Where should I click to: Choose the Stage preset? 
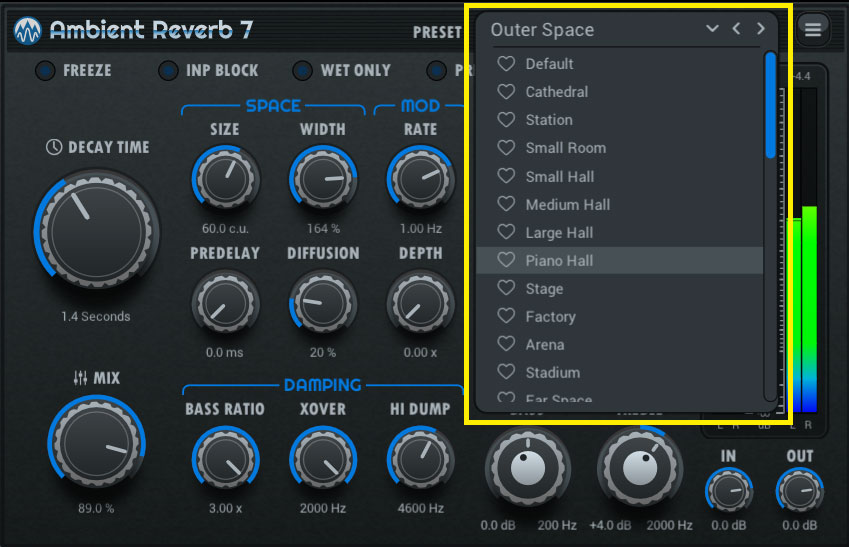pos(619,289)
